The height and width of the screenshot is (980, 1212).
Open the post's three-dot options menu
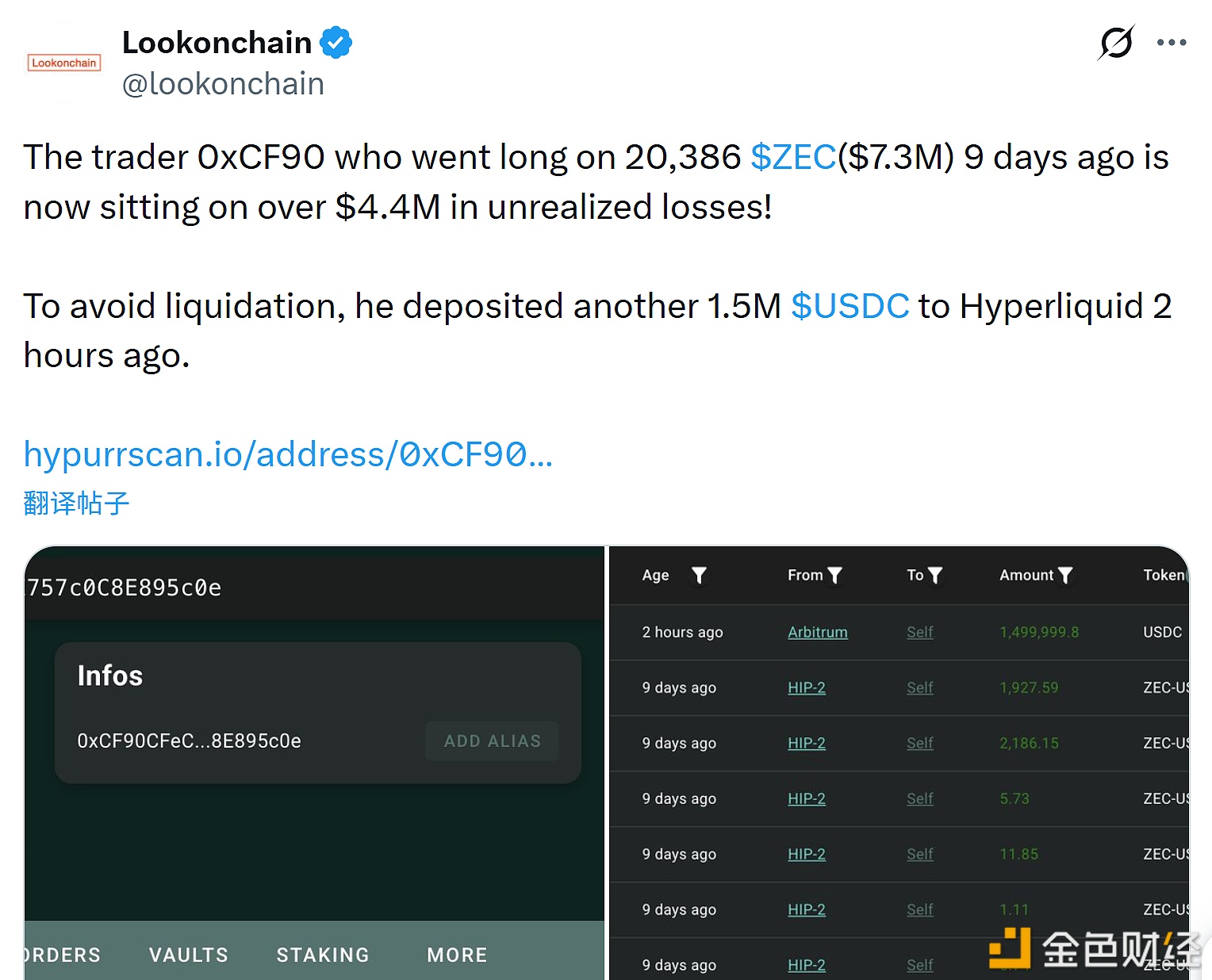click(1172, 43)
